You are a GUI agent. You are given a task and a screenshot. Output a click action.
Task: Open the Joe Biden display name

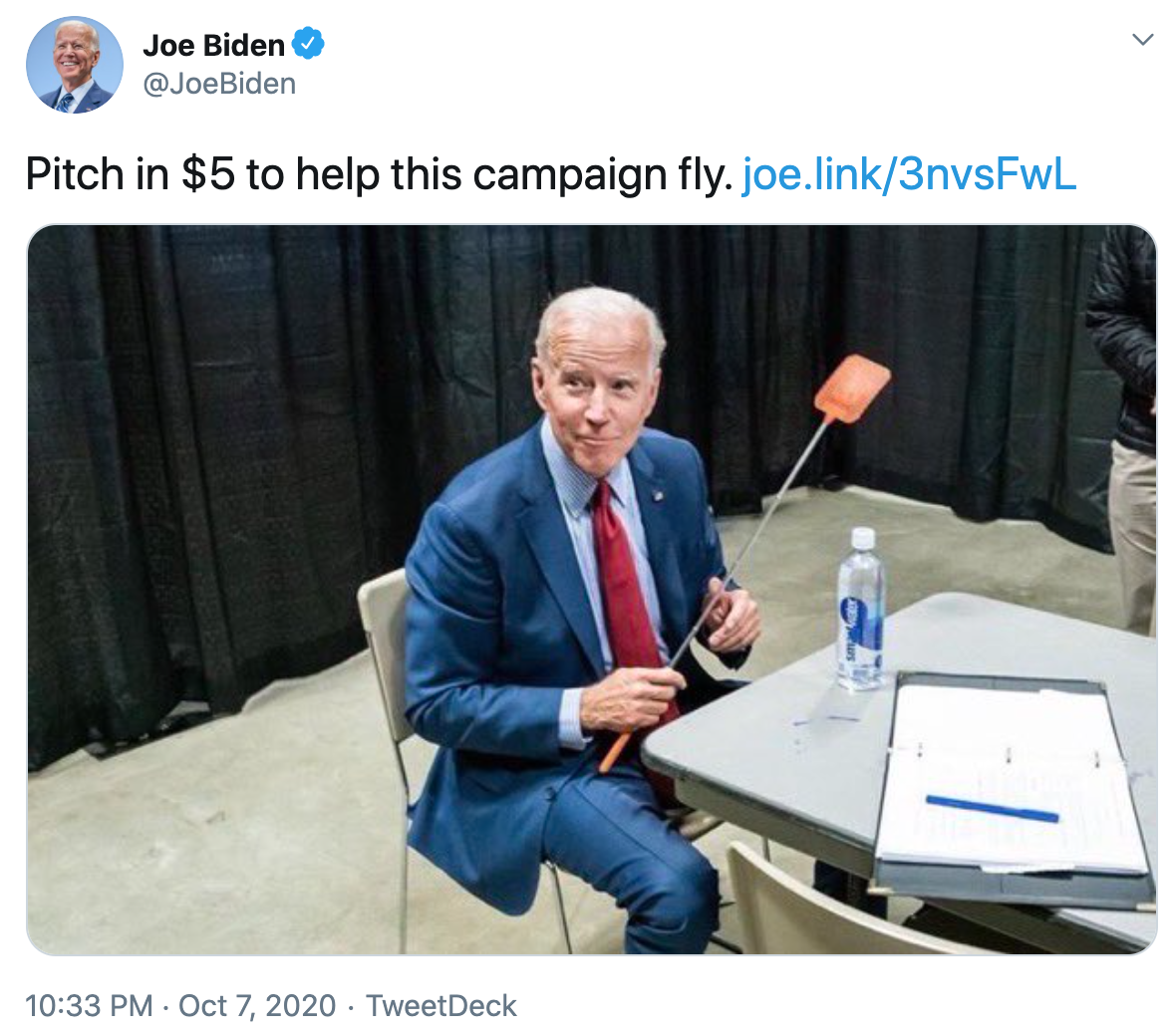(x=214, y=45)
